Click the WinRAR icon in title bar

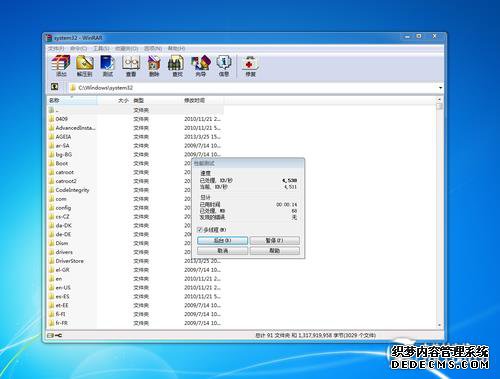coord(49,38)
